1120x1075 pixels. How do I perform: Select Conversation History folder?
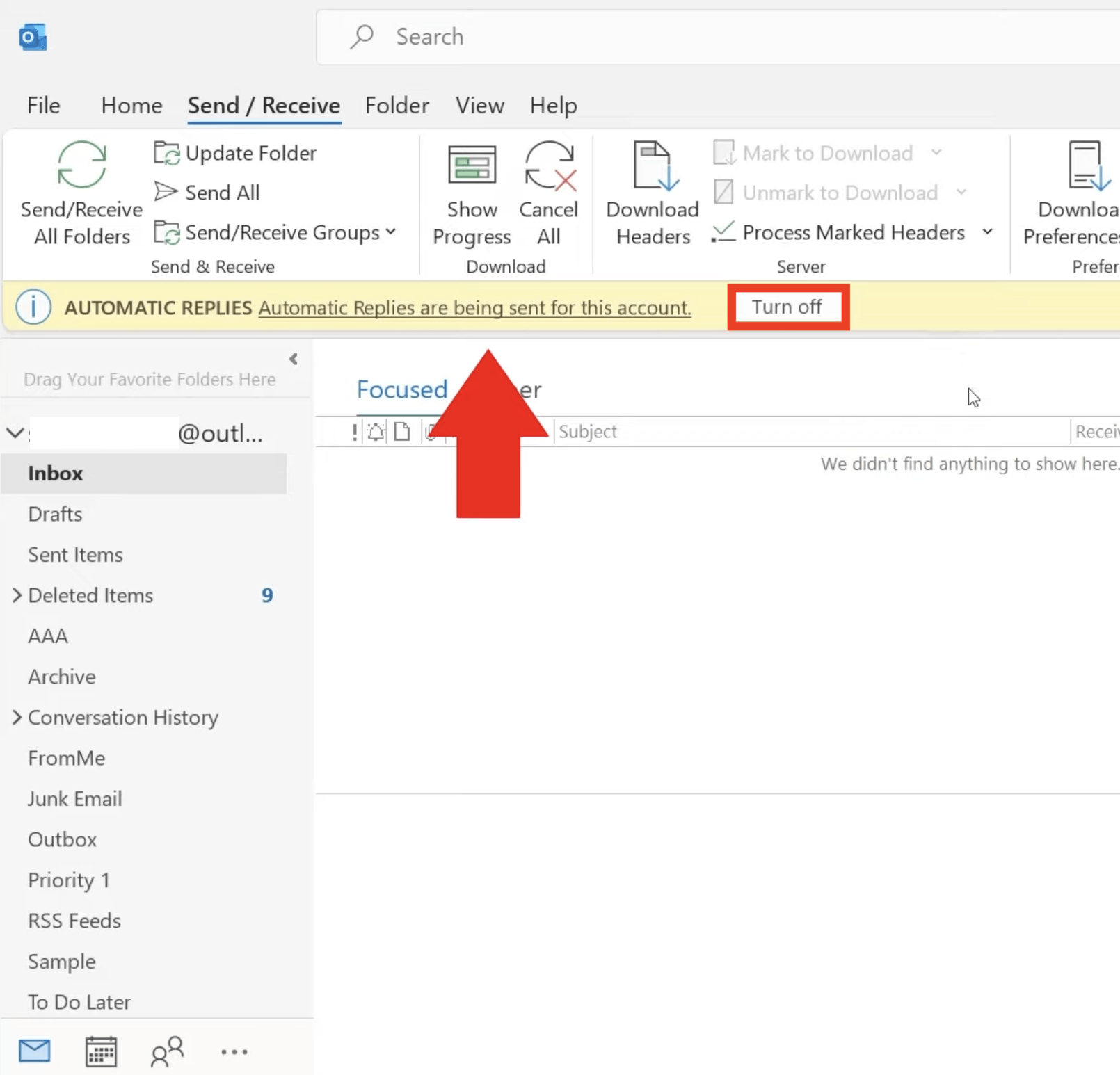click(123, 718)
